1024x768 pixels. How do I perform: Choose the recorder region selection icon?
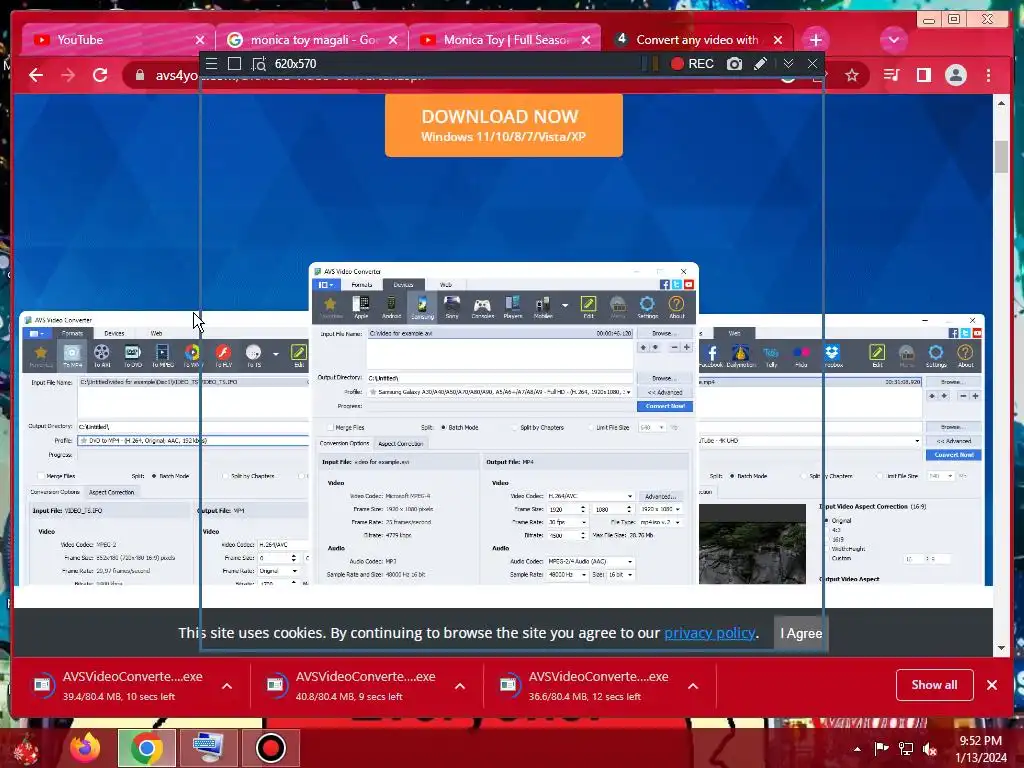(259, 63)
